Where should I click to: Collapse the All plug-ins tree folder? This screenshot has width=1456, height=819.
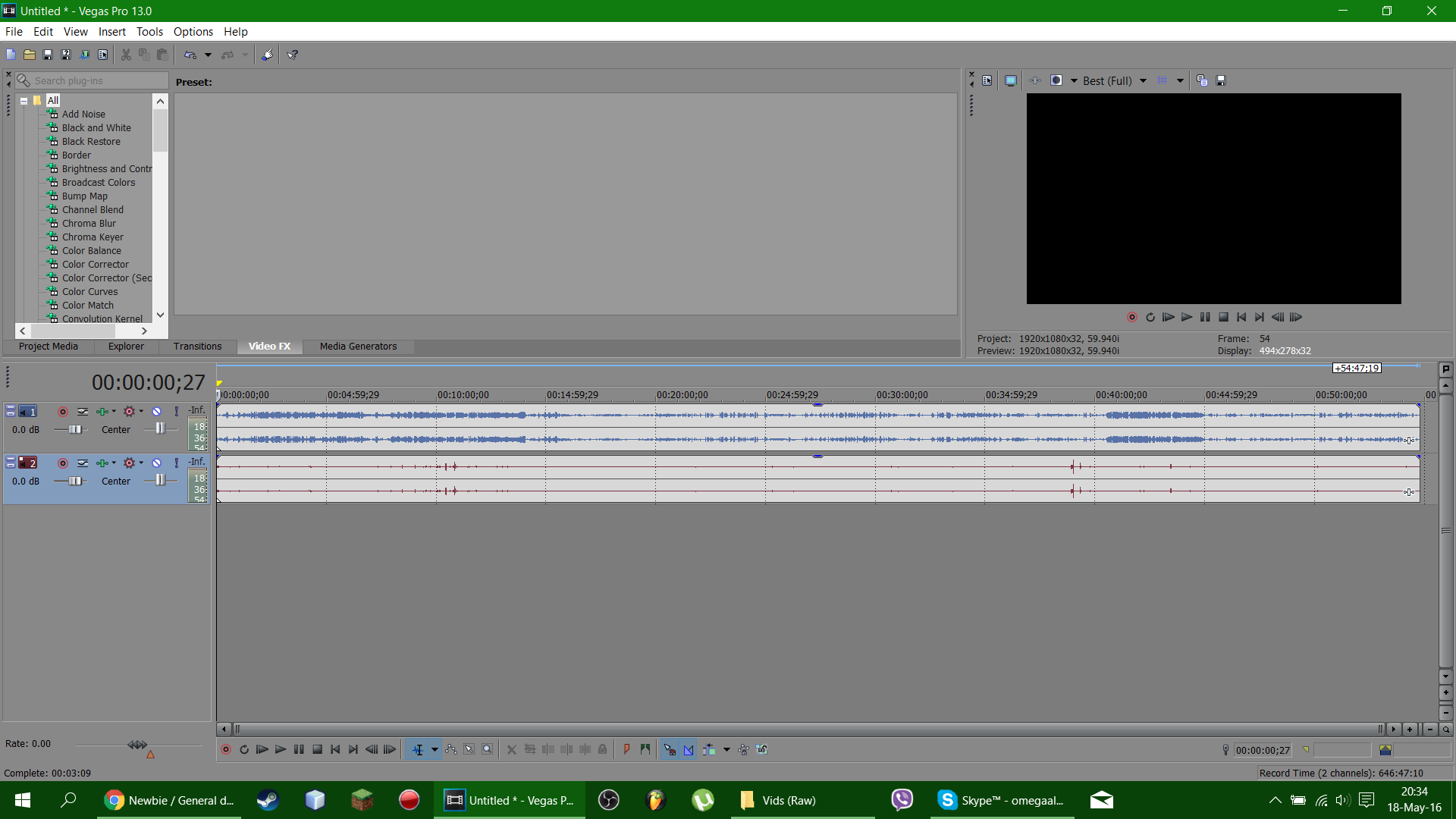(x=24, y=100)
